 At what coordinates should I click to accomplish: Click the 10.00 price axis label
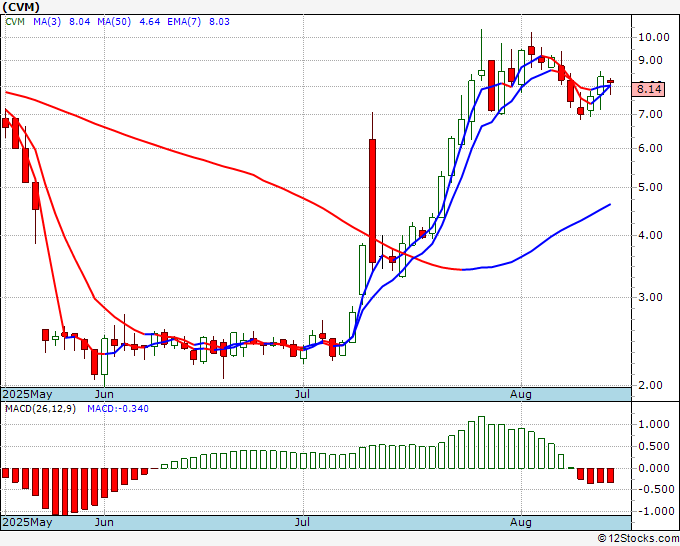tap(654, 37)
